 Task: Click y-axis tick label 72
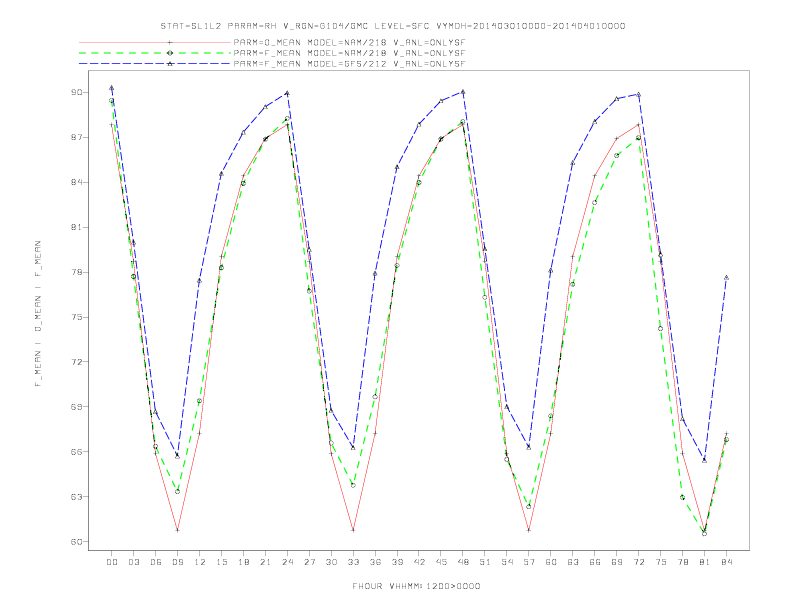(x=79, y=362)
